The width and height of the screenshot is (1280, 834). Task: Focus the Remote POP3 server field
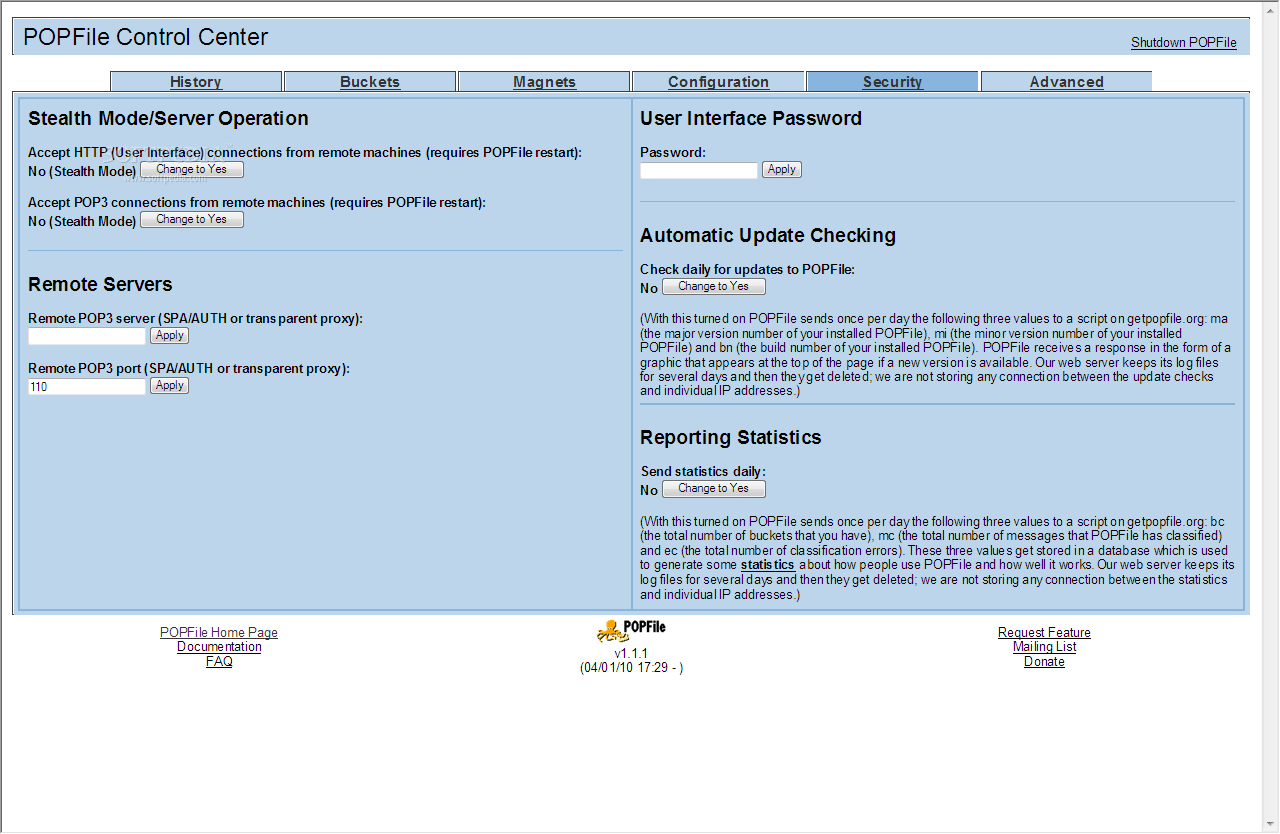pyautogui.click(x=87, y=336)
